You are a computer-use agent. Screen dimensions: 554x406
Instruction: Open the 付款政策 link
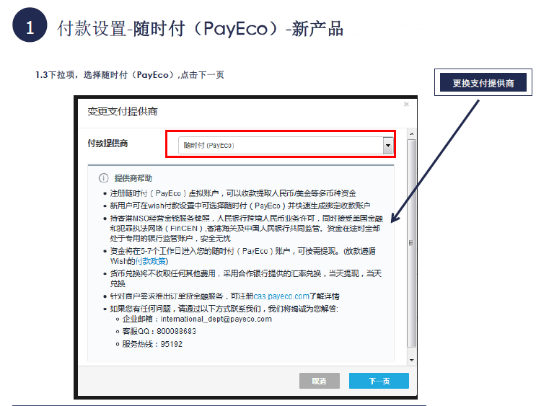[152, 261]
